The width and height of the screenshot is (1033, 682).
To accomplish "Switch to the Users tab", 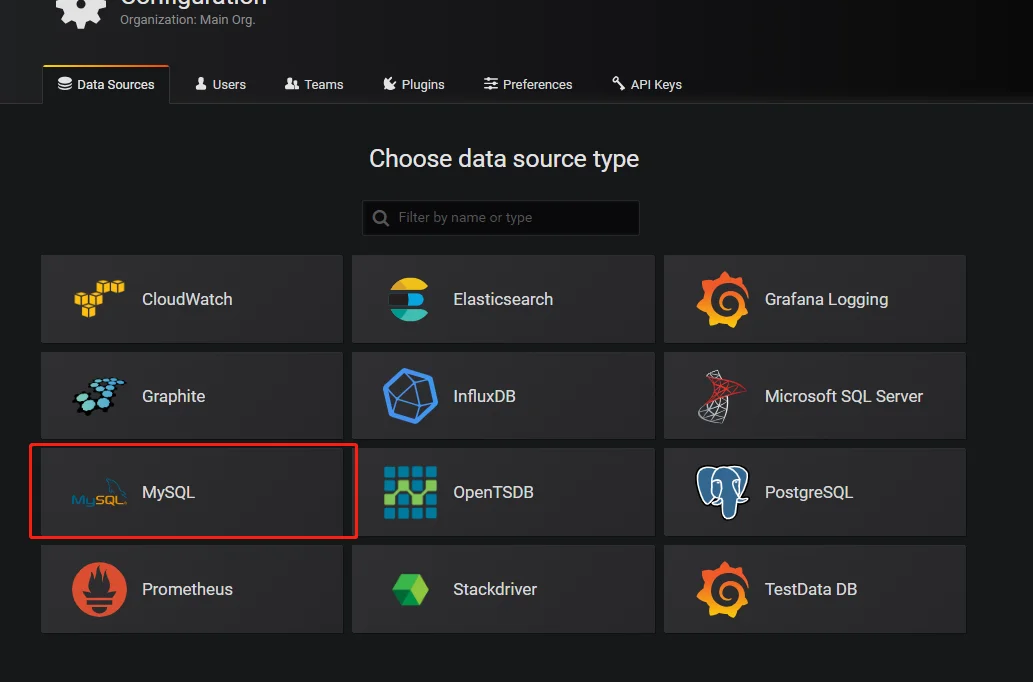I will 221,84.
